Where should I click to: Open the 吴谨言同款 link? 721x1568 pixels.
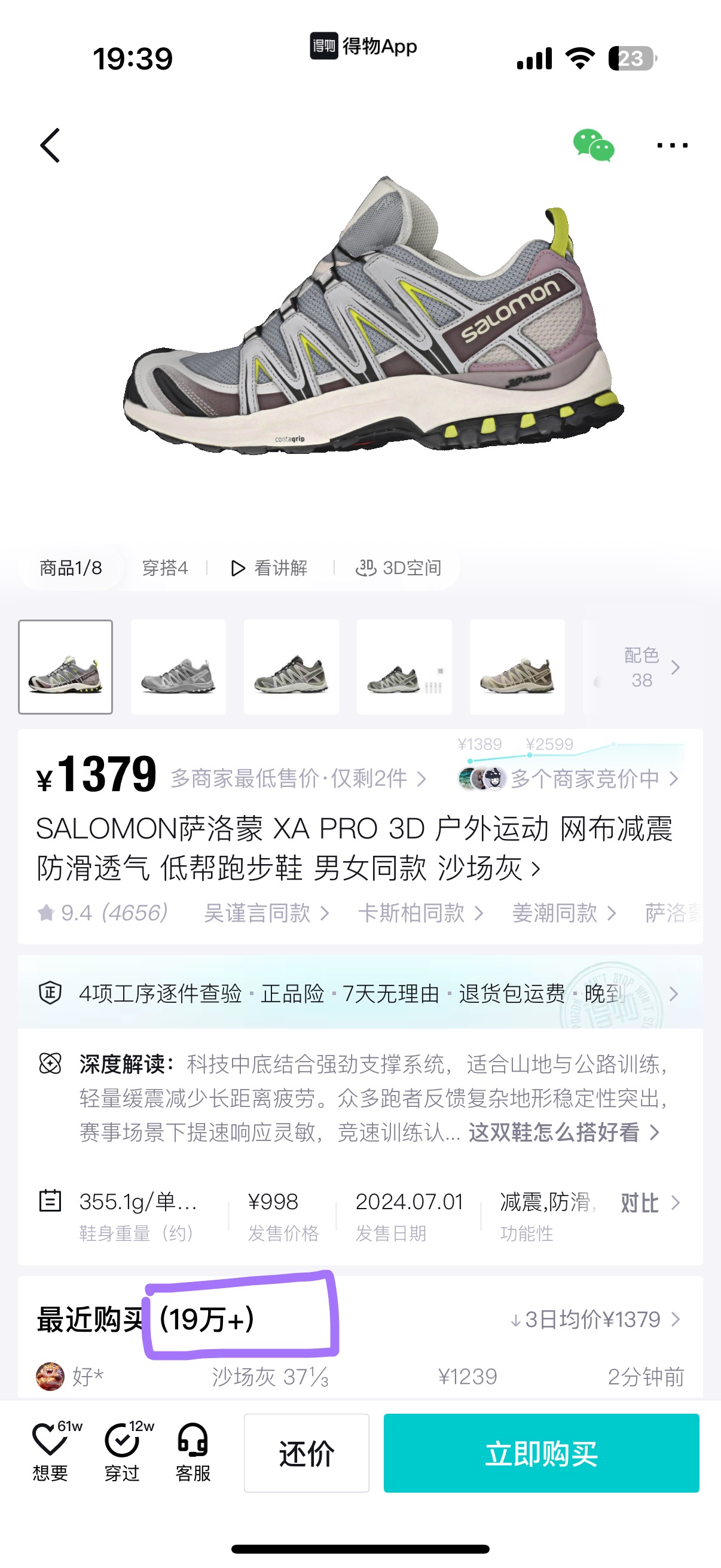click(266, 913)
